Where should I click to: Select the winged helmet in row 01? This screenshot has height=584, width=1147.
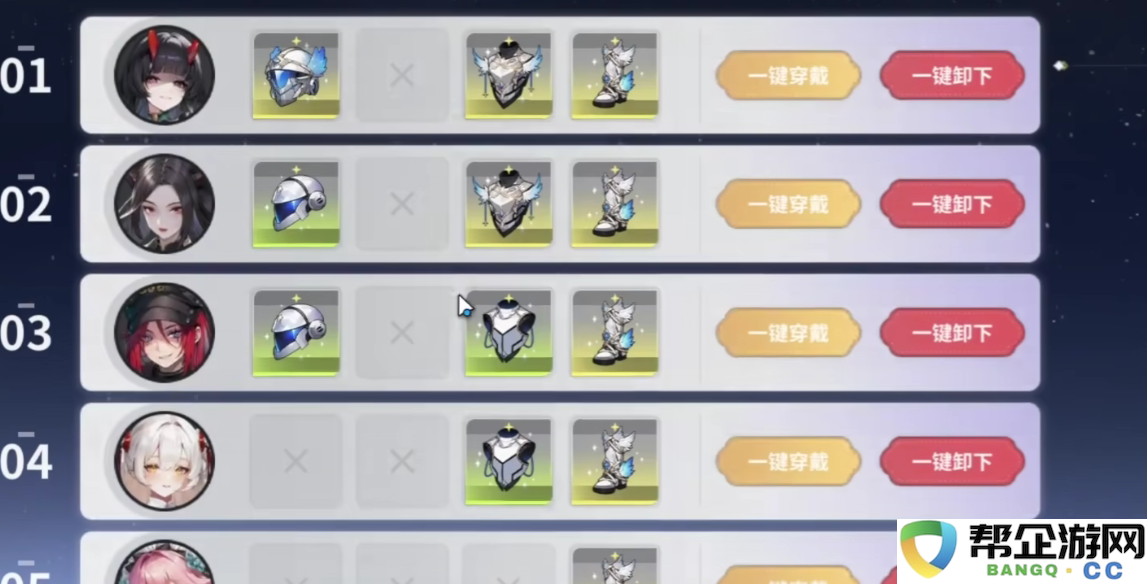(296, 75)
